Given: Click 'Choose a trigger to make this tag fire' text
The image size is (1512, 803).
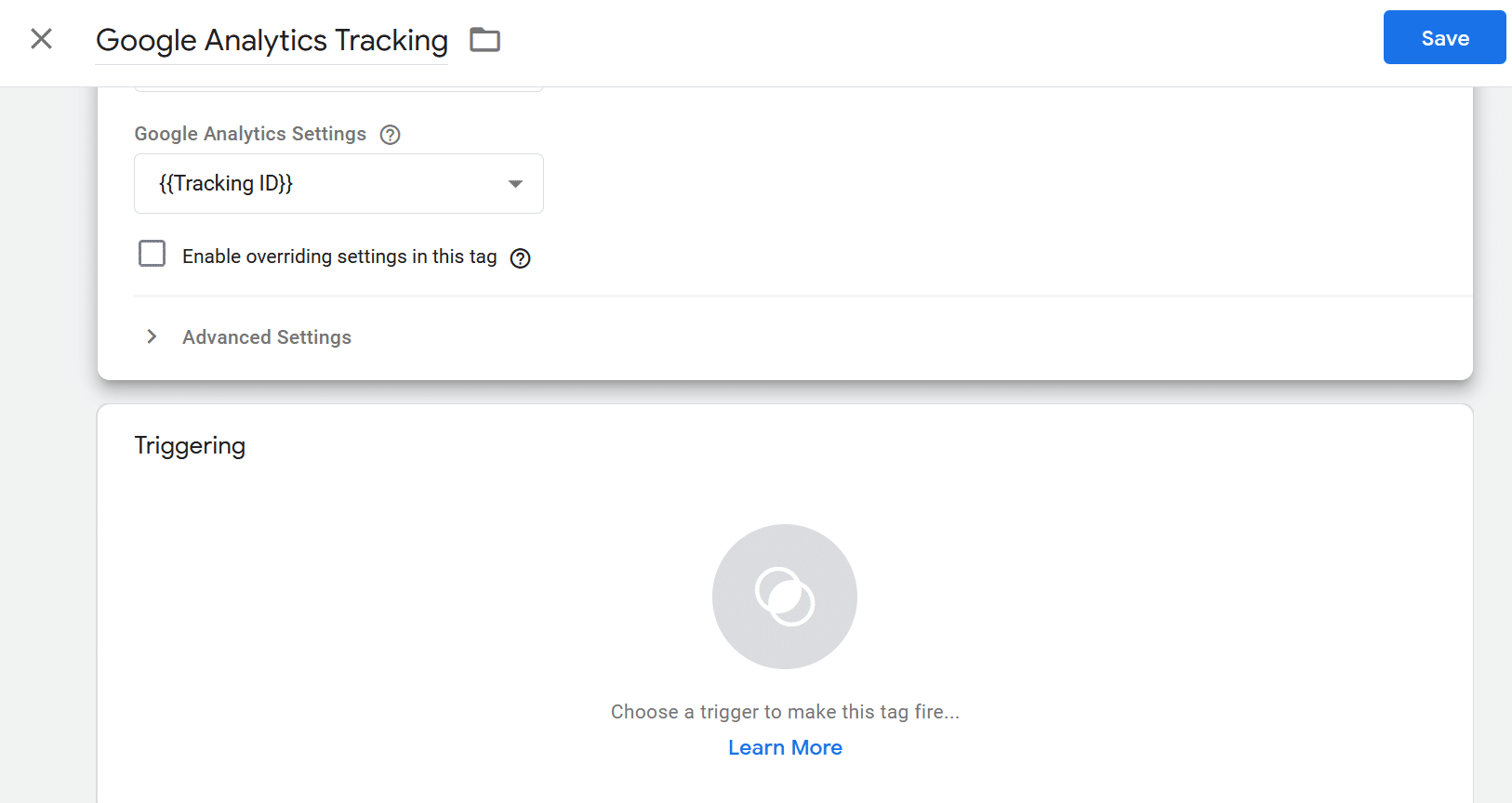Looking at the screenshot, I should pyautogui.click(x=785, y=712).
